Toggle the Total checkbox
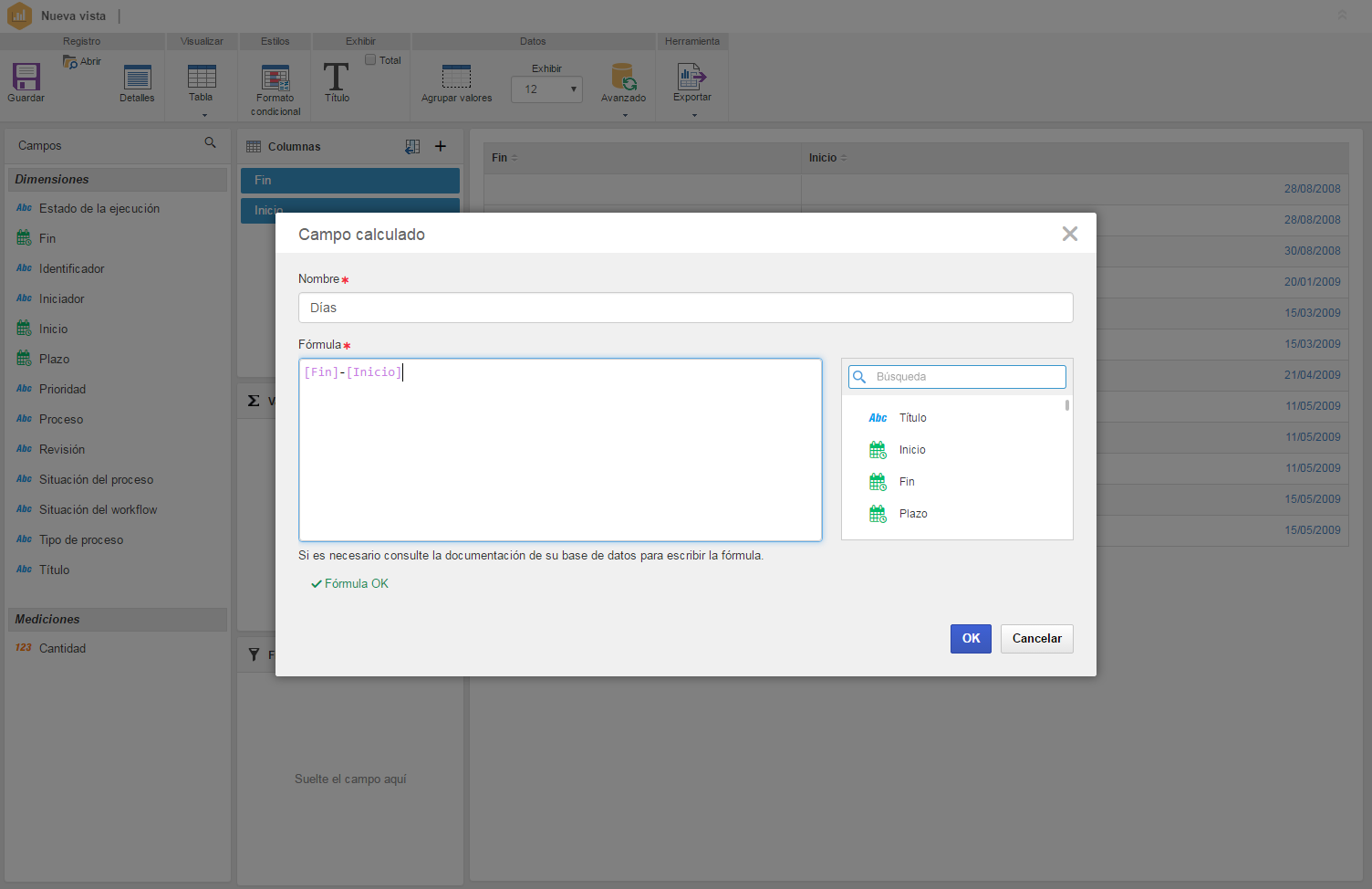 (370, 60)
